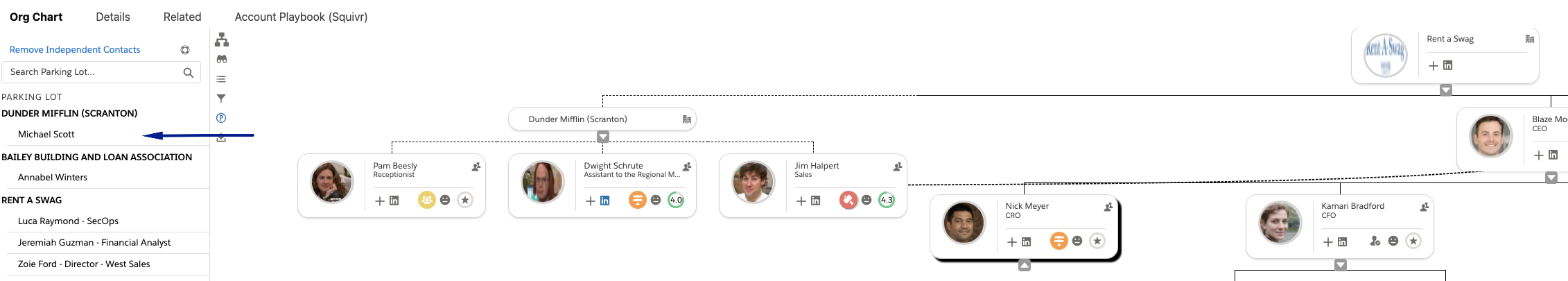Collapse the Rent a Swag account node
The height and width of the screenshot is (281, 1568).
point(1446,90)
